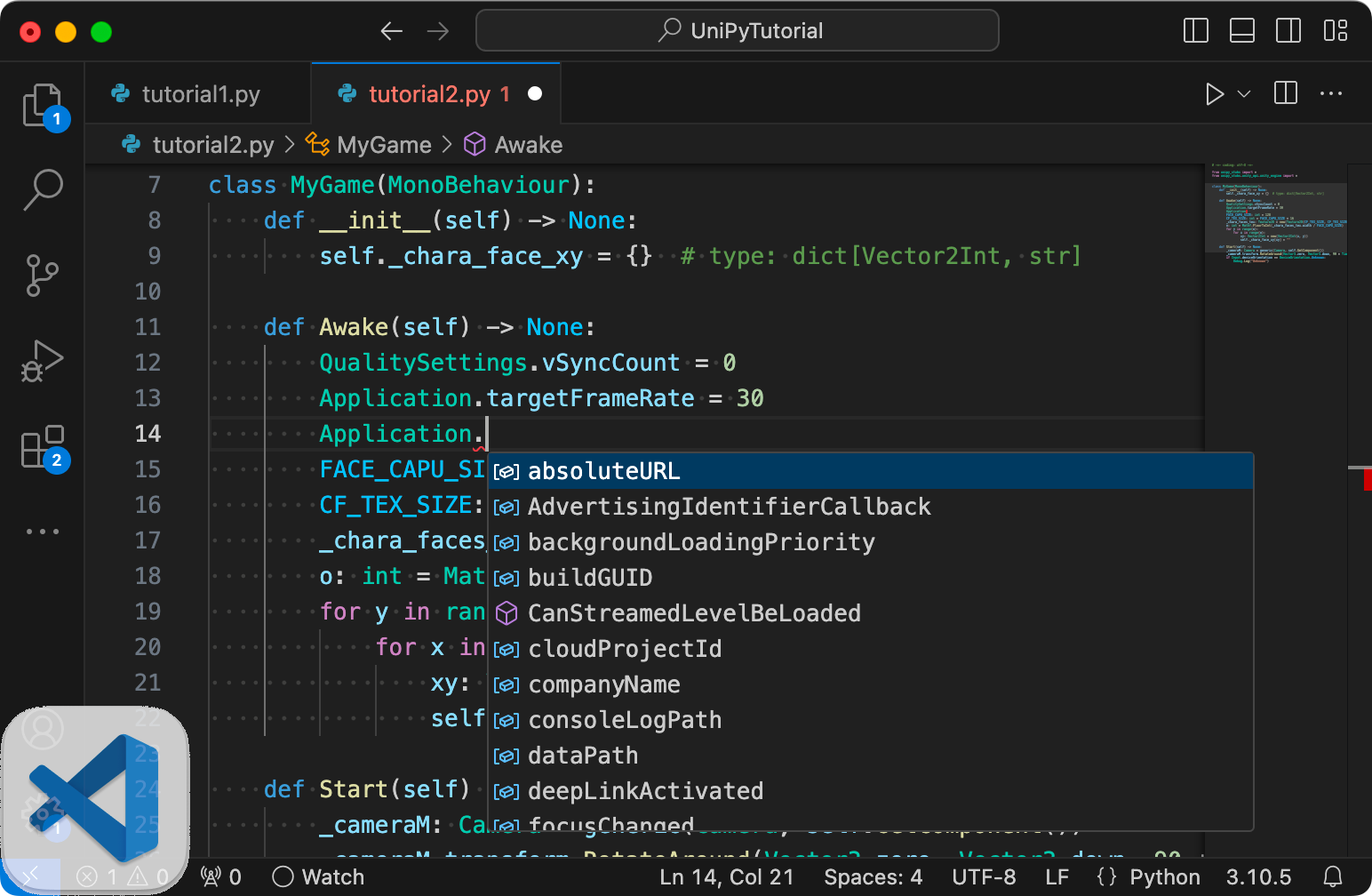
Task: Open the Source Control view
Action: point(42,276)
